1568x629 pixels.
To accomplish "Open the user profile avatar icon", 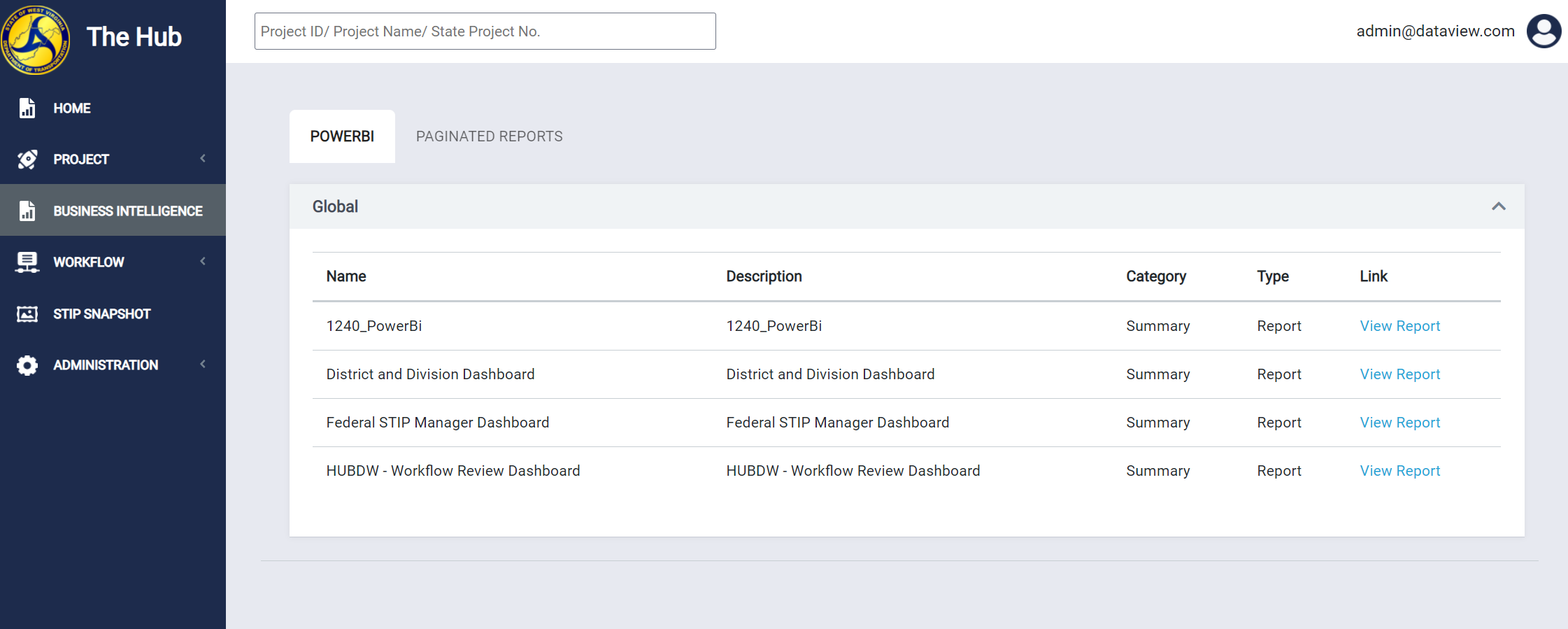I will [1544, 31].
